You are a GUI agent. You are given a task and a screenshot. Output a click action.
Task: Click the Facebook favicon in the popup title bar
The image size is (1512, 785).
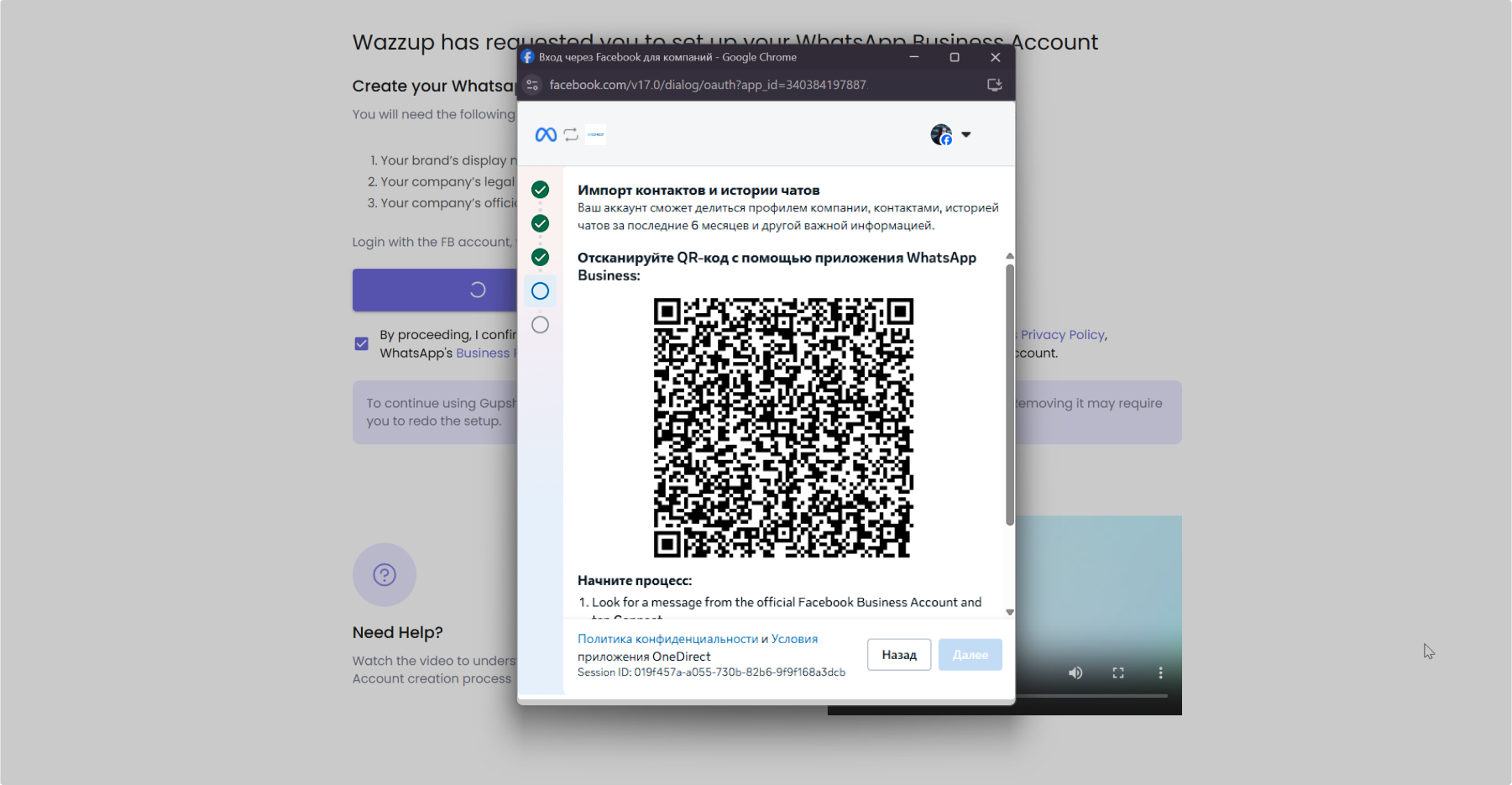pos(527,57)
